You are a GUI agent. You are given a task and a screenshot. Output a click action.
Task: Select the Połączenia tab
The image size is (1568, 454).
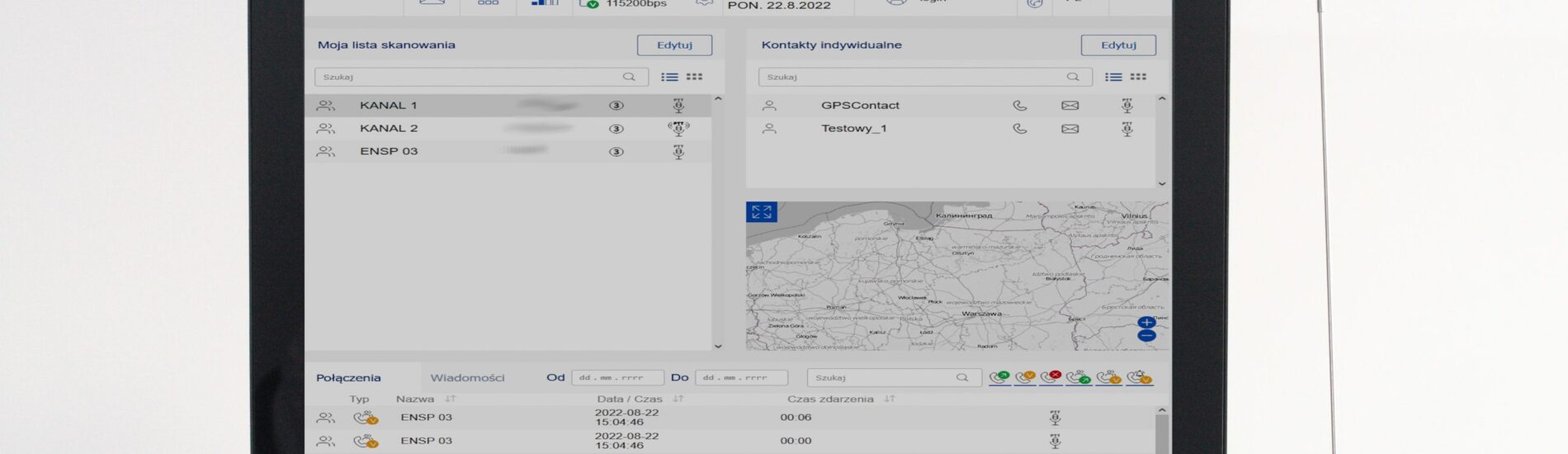point(348,378)
